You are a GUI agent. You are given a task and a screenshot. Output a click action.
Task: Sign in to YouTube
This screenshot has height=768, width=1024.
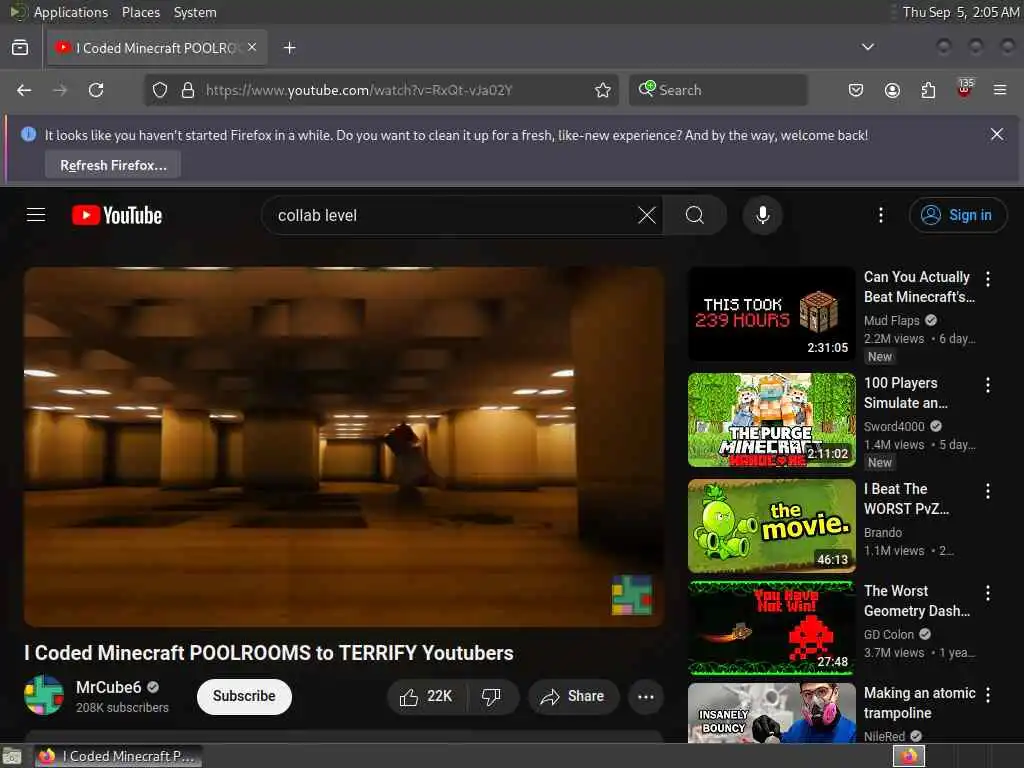pyautogui.click(x=957, y=215)
